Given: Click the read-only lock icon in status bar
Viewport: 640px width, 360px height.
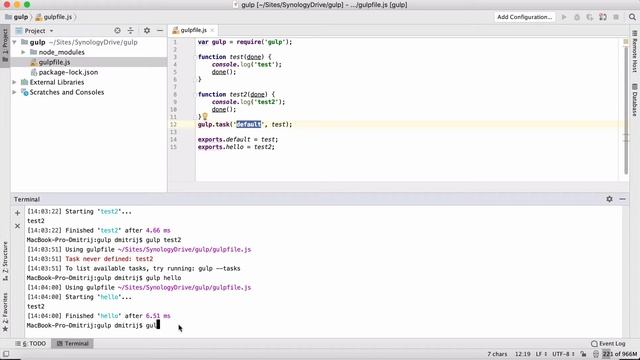Looking at the screenshot, I should pos(583,354).
